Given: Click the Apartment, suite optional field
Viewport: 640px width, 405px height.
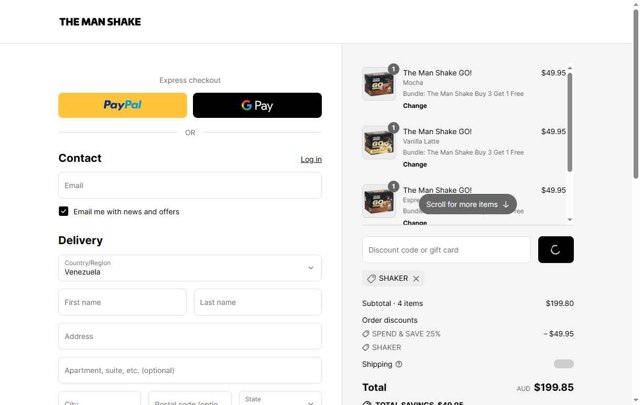Looking at the screenshot, I should coord(190,370).
